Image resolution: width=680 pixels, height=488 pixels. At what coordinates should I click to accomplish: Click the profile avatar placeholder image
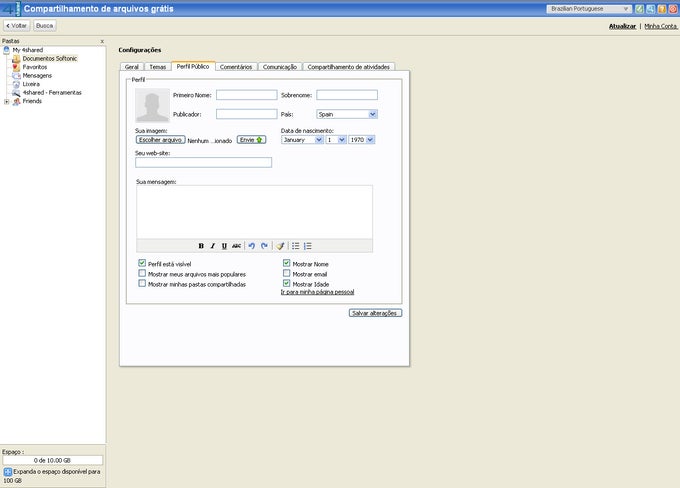pos(152,105)
